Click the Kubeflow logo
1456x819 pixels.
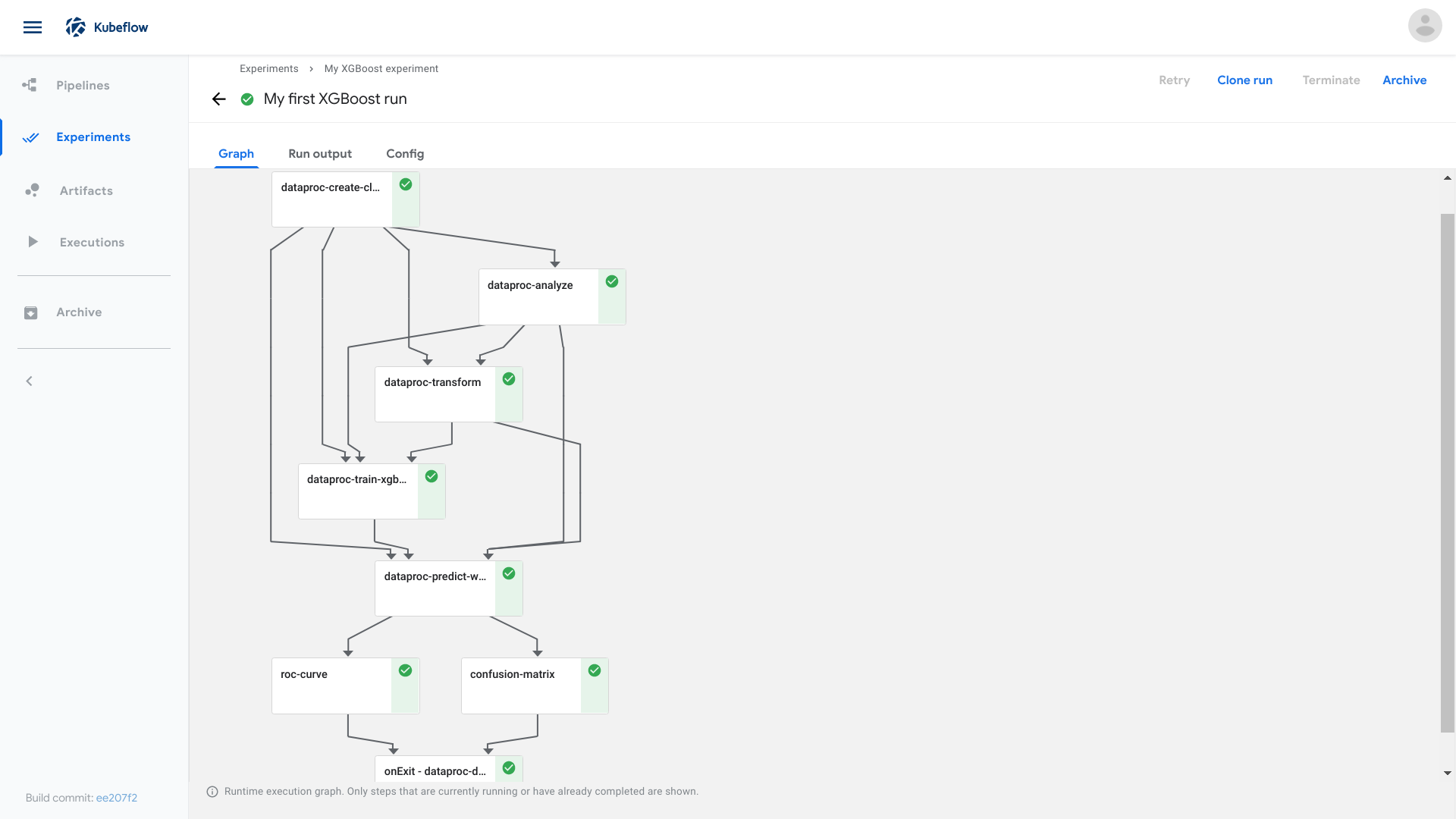77,27
